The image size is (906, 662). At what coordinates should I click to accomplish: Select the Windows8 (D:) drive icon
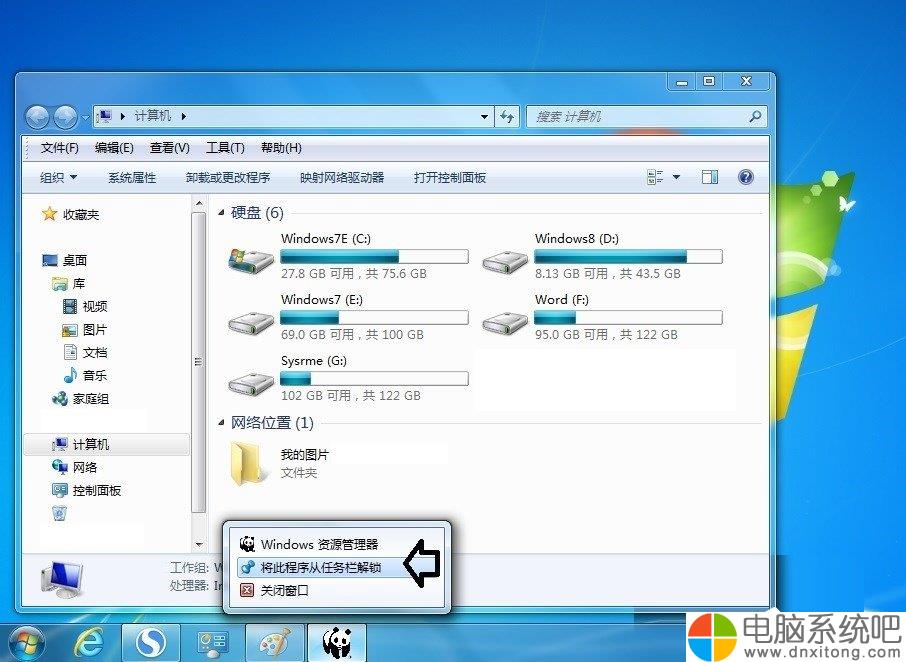click(x=504, y=262)
